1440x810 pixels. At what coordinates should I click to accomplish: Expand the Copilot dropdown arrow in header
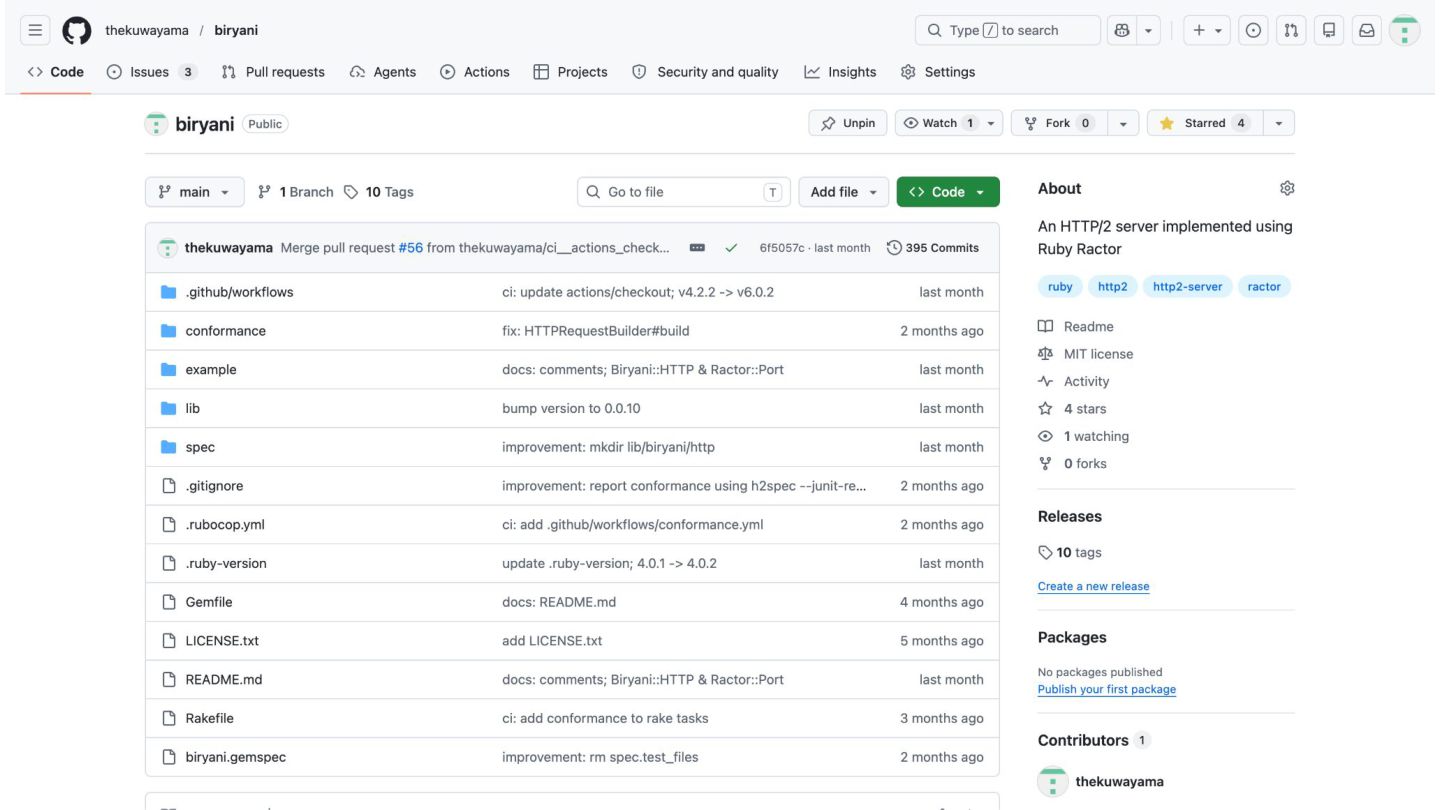click(x=1148, y=30)
